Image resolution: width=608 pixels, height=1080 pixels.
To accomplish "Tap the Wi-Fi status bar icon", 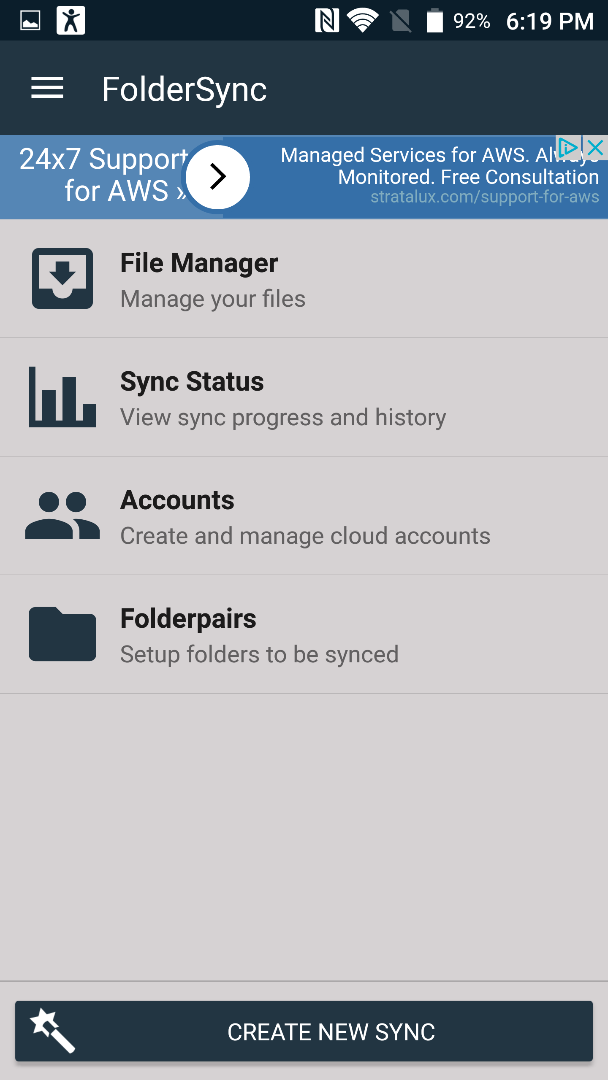I will (361, 21).
